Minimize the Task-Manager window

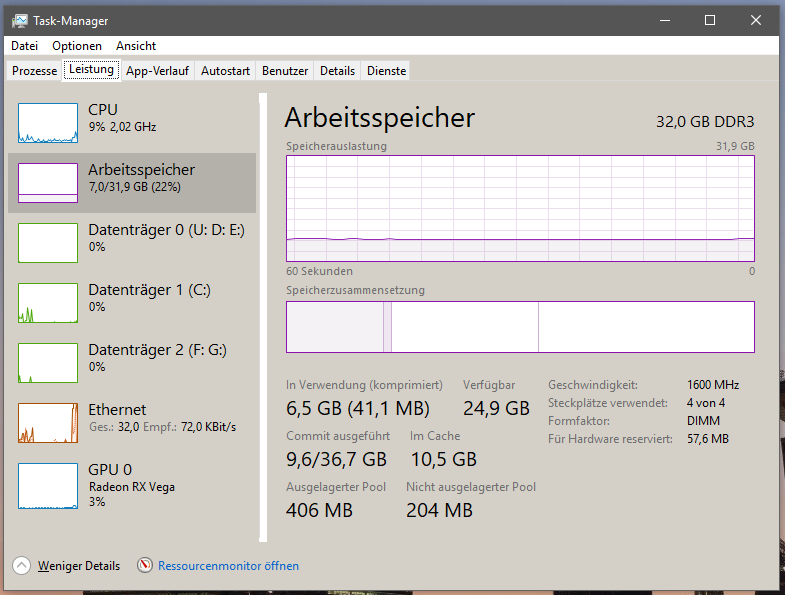tap(665, 20)
